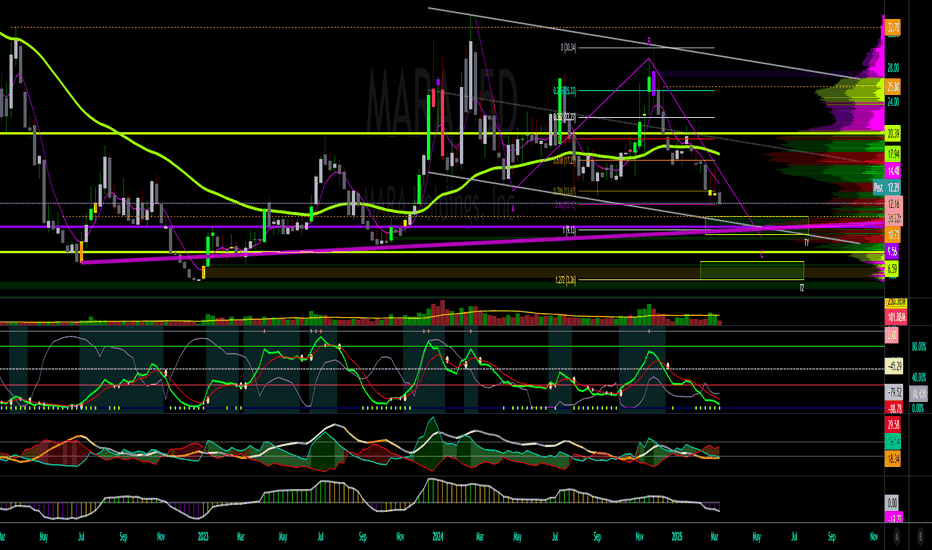The height and width of the screenshot is (550, 932).
Task: Select the magenta 14.48 price label
Action: coord(893,171)
